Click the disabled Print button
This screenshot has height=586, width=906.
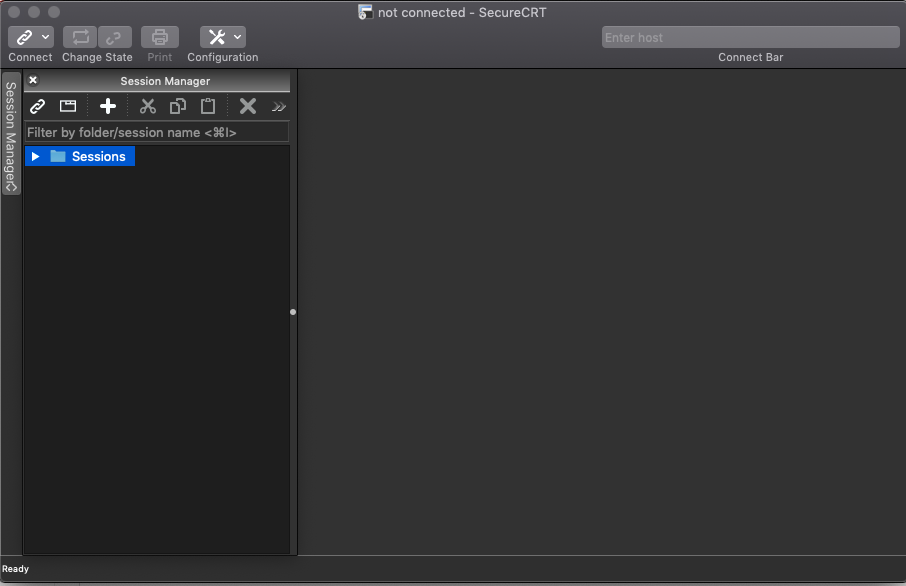[x=159, y=36]
